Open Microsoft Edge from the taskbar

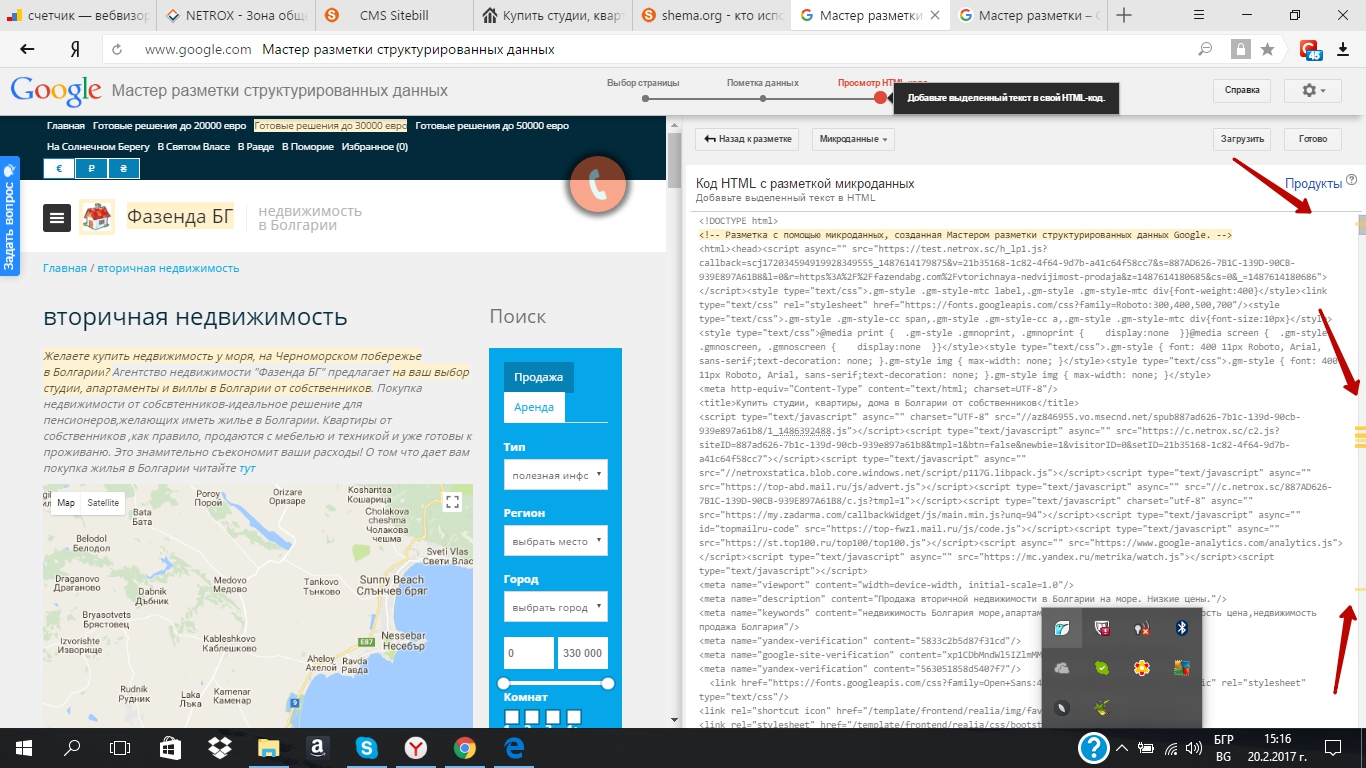(514, 747)
